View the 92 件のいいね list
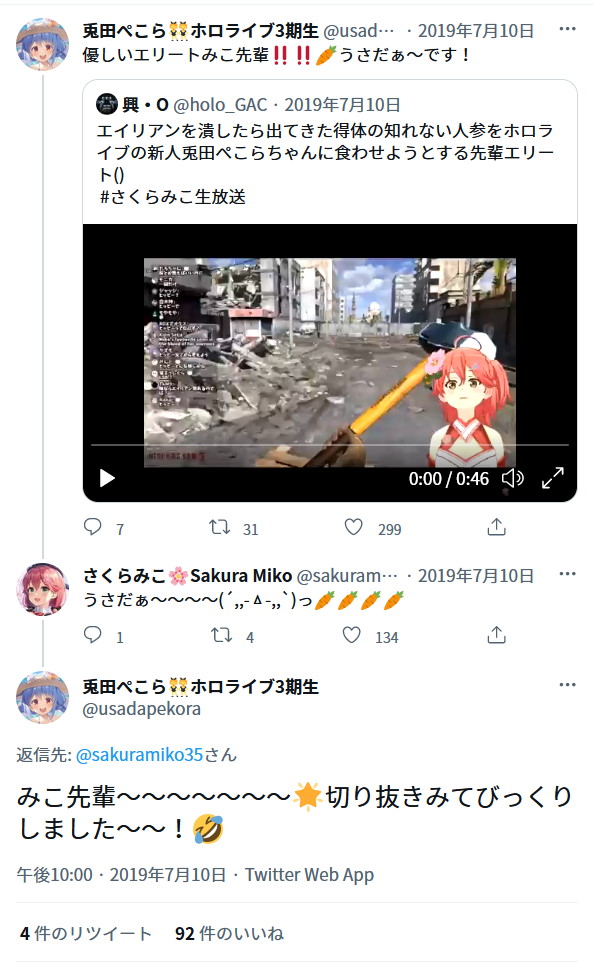 pos(229,933)
